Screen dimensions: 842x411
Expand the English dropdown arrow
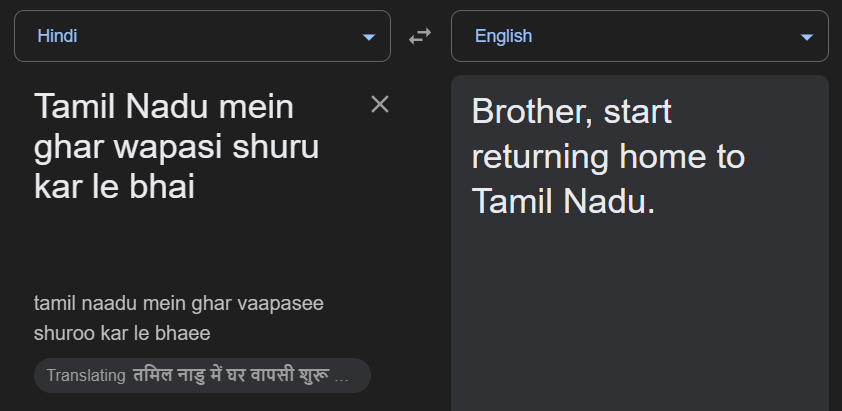[x=807, y=37]
